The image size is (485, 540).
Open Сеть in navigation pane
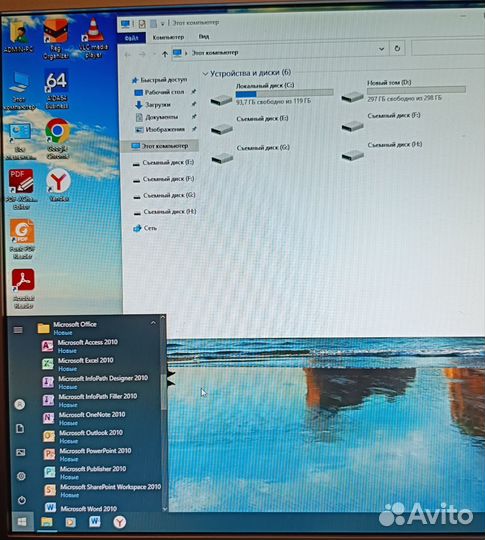pos(145,228)
